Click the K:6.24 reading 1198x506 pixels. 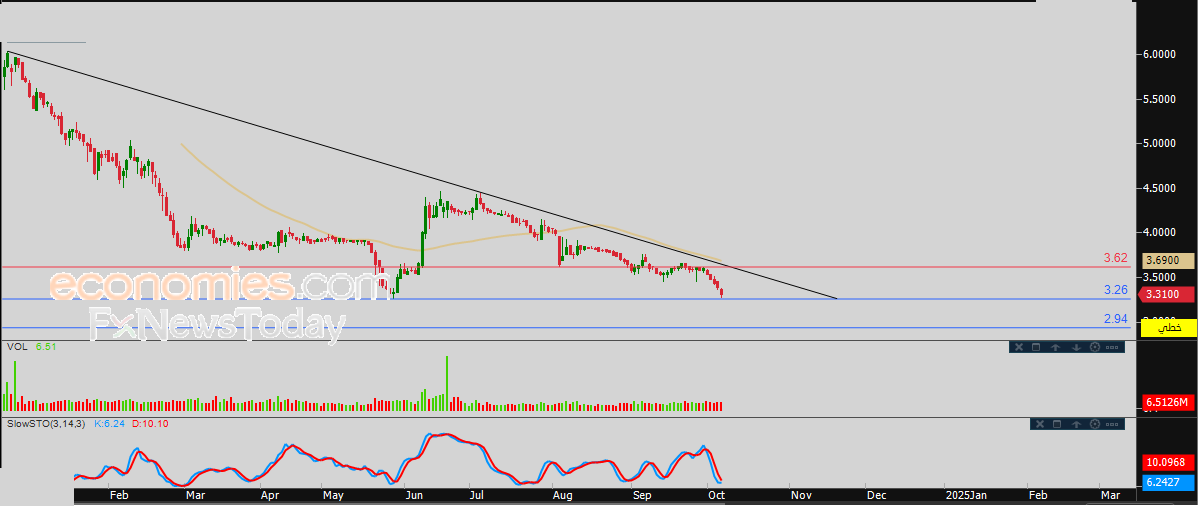pos(109,423)
